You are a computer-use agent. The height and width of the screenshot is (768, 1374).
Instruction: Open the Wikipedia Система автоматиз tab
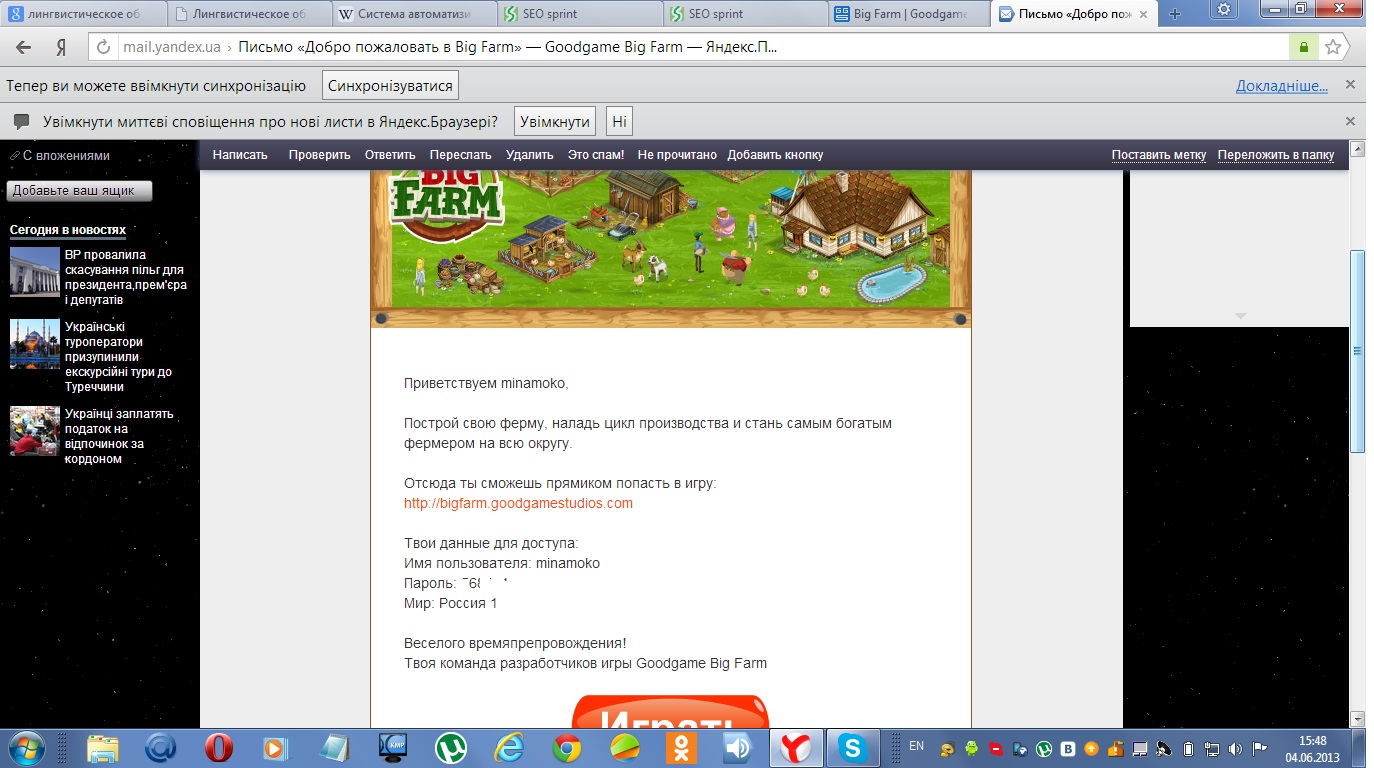click(x=414, y=14)
